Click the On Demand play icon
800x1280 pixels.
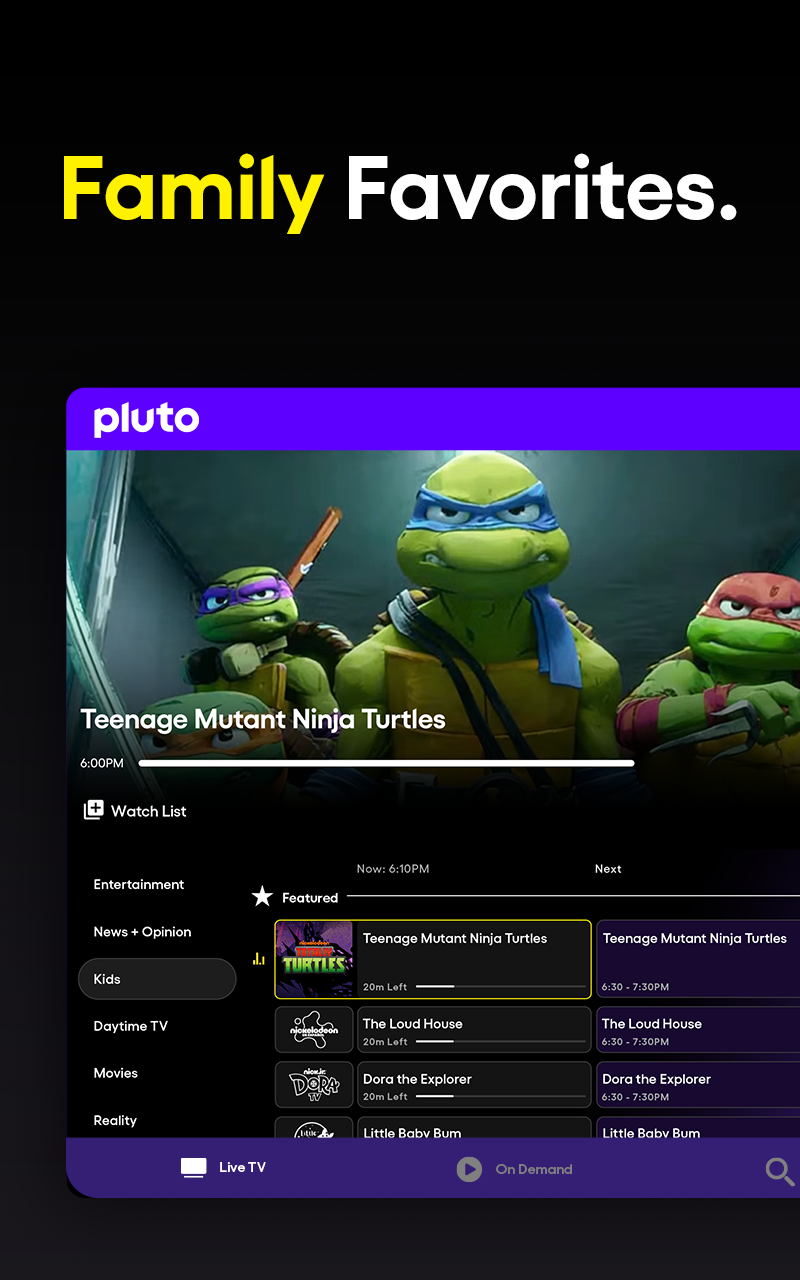tap(469, 1169)
